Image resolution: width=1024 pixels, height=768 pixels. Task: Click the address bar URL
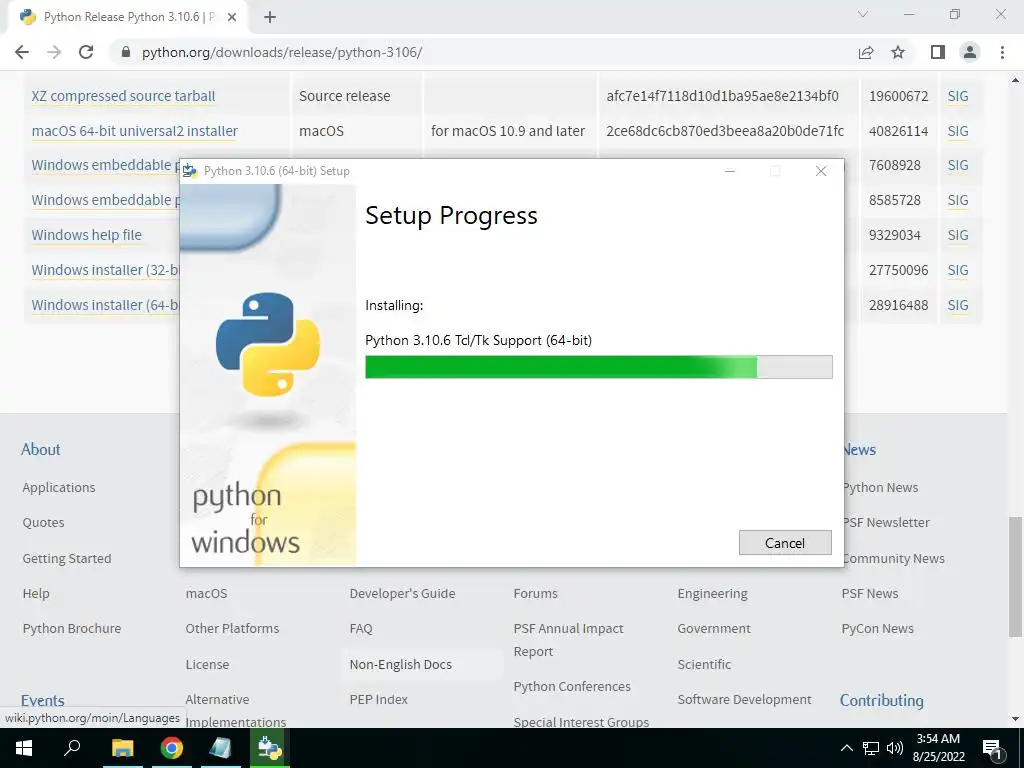(x=281, y=52)
